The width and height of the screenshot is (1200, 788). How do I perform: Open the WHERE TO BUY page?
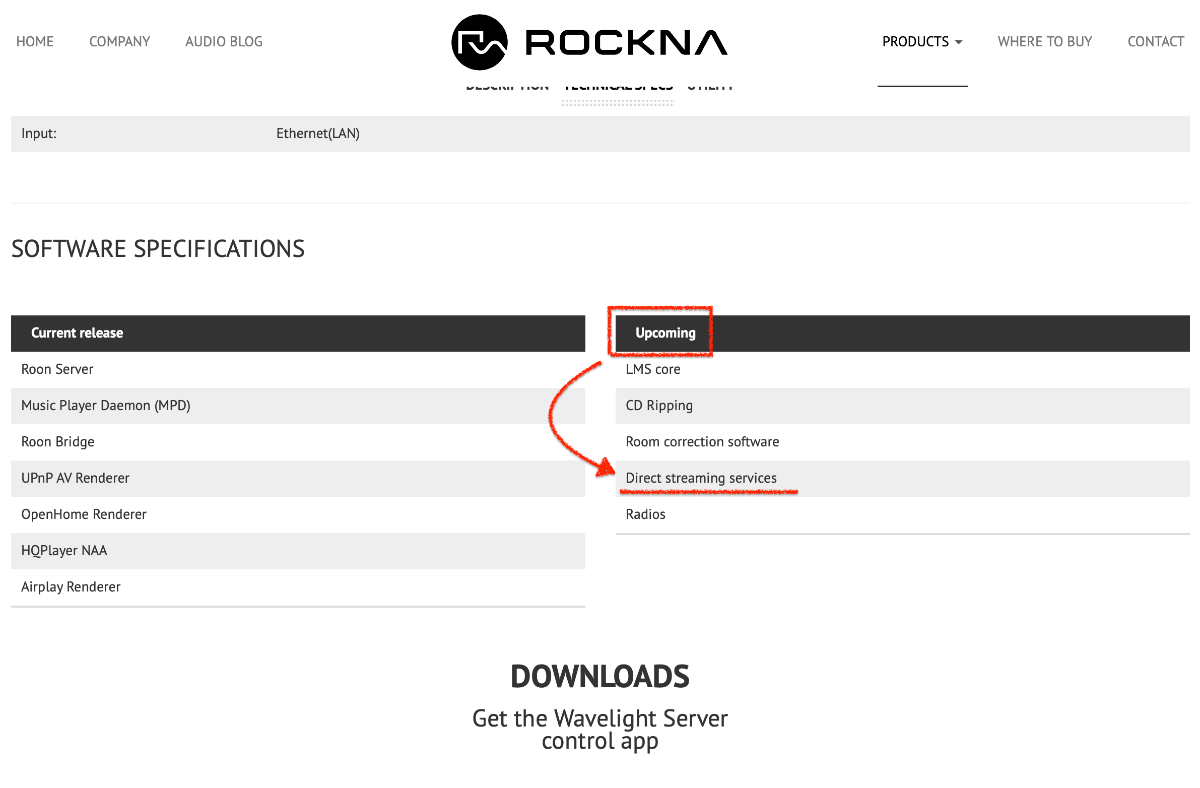[1044, 42]
